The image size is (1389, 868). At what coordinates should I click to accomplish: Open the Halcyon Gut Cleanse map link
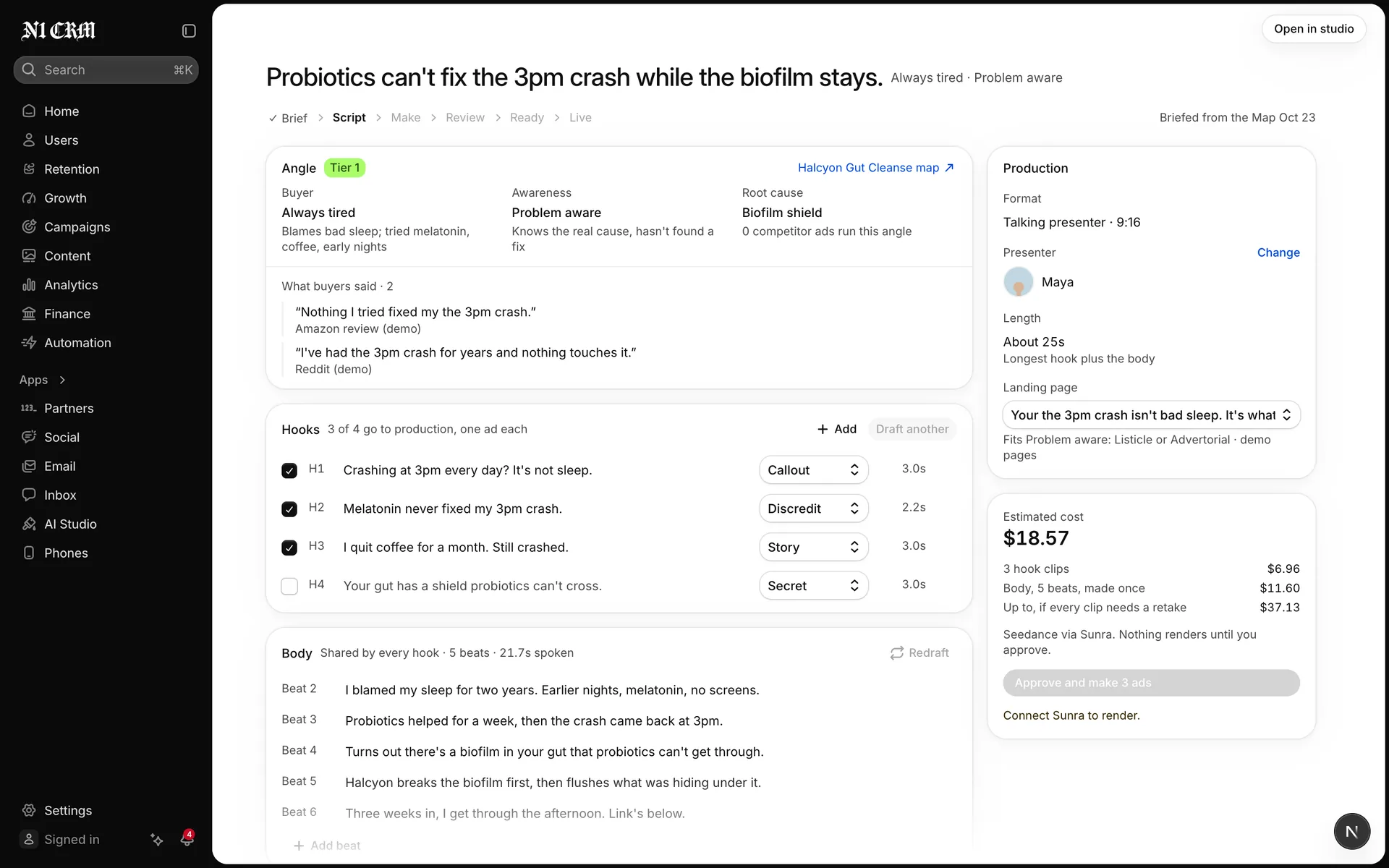click(x=875, y=167)
